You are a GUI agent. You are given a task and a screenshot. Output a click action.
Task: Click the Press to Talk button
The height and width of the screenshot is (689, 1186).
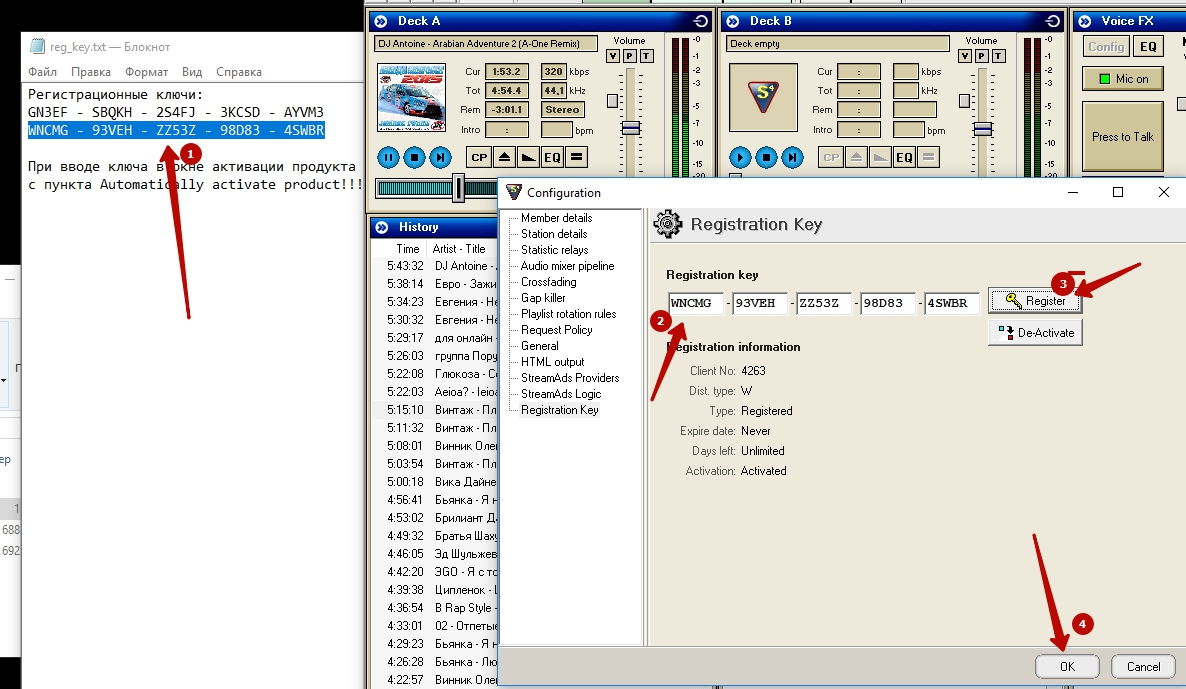point(1122,137)
